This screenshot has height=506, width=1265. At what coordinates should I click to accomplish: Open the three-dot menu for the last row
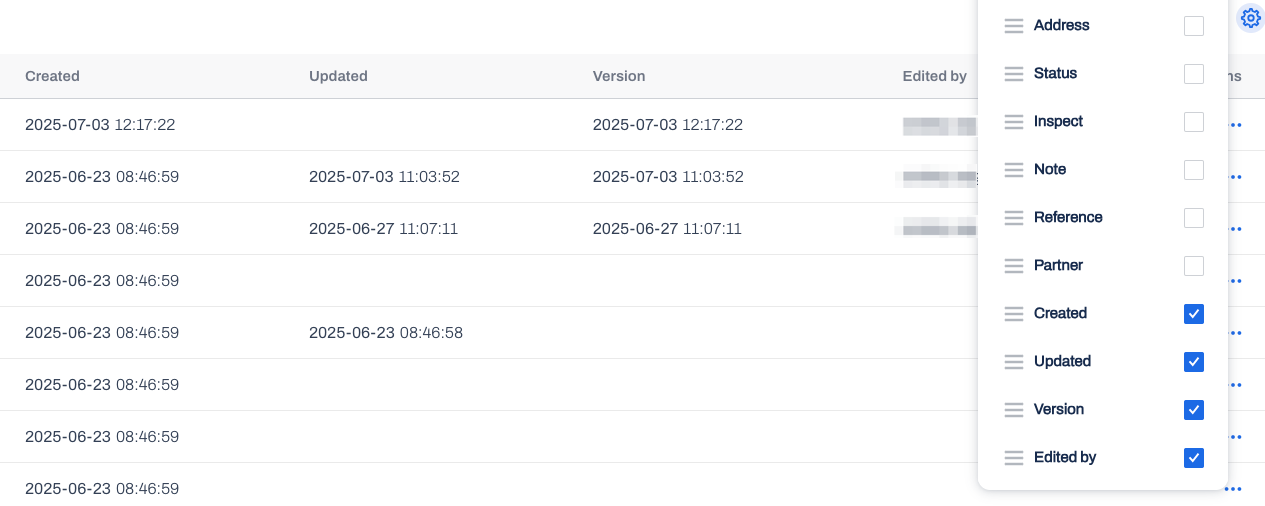click(1233, 489)
